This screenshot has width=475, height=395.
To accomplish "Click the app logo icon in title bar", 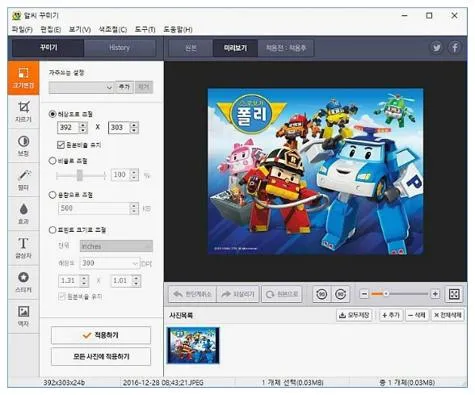I will (x=16, y=16).
